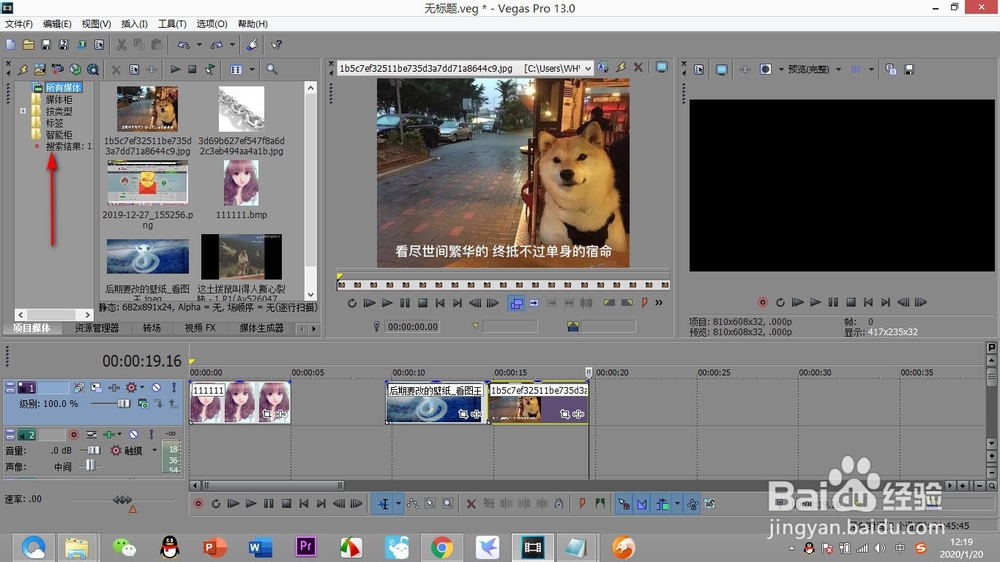Select the 标签 folder in tree
The image size is (1000, 562).
[54, 122]
